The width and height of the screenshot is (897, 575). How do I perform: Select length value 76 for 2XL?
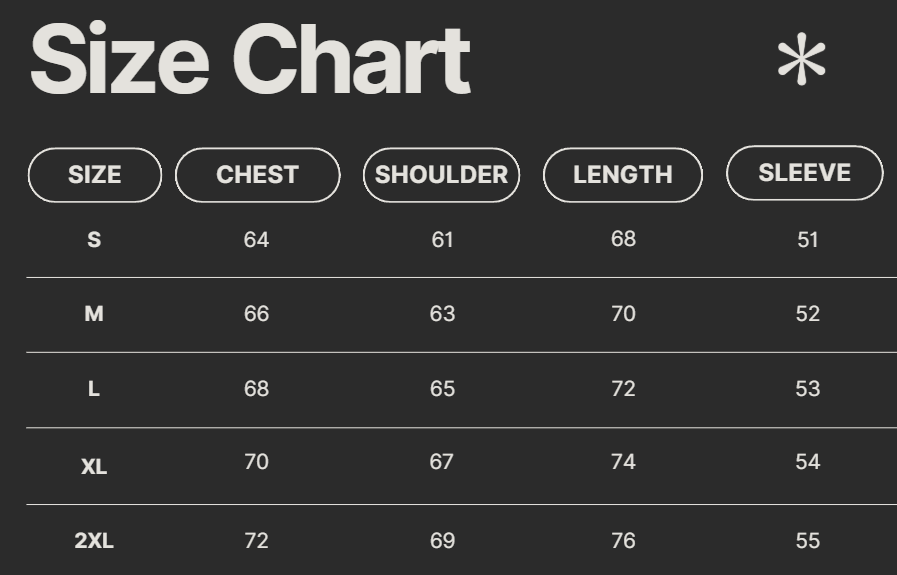(623, 541)
